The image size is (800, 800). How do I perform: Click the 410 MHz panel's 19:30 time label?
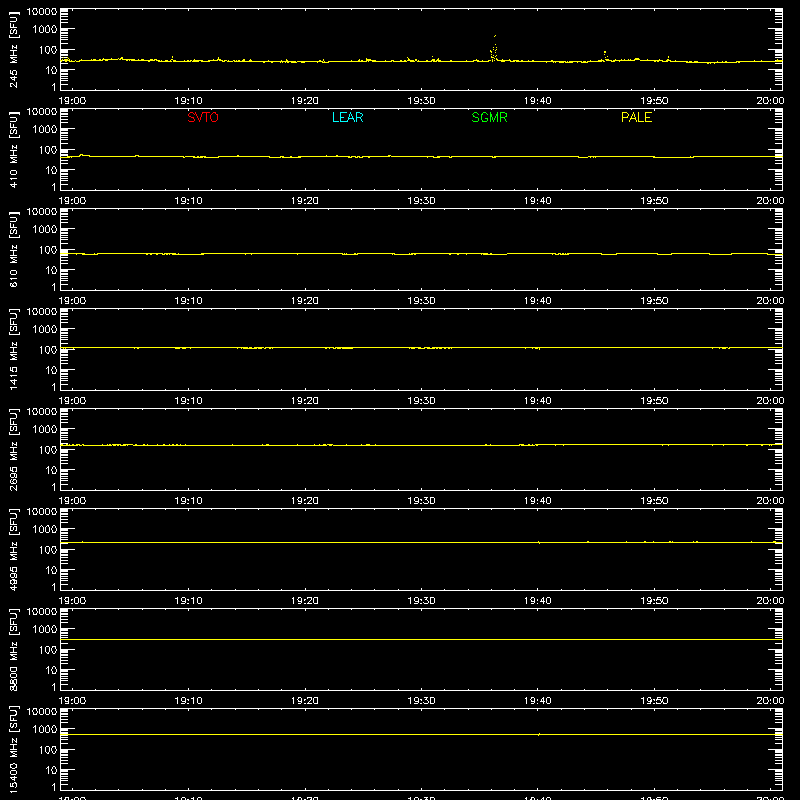[x=421, y=201]
